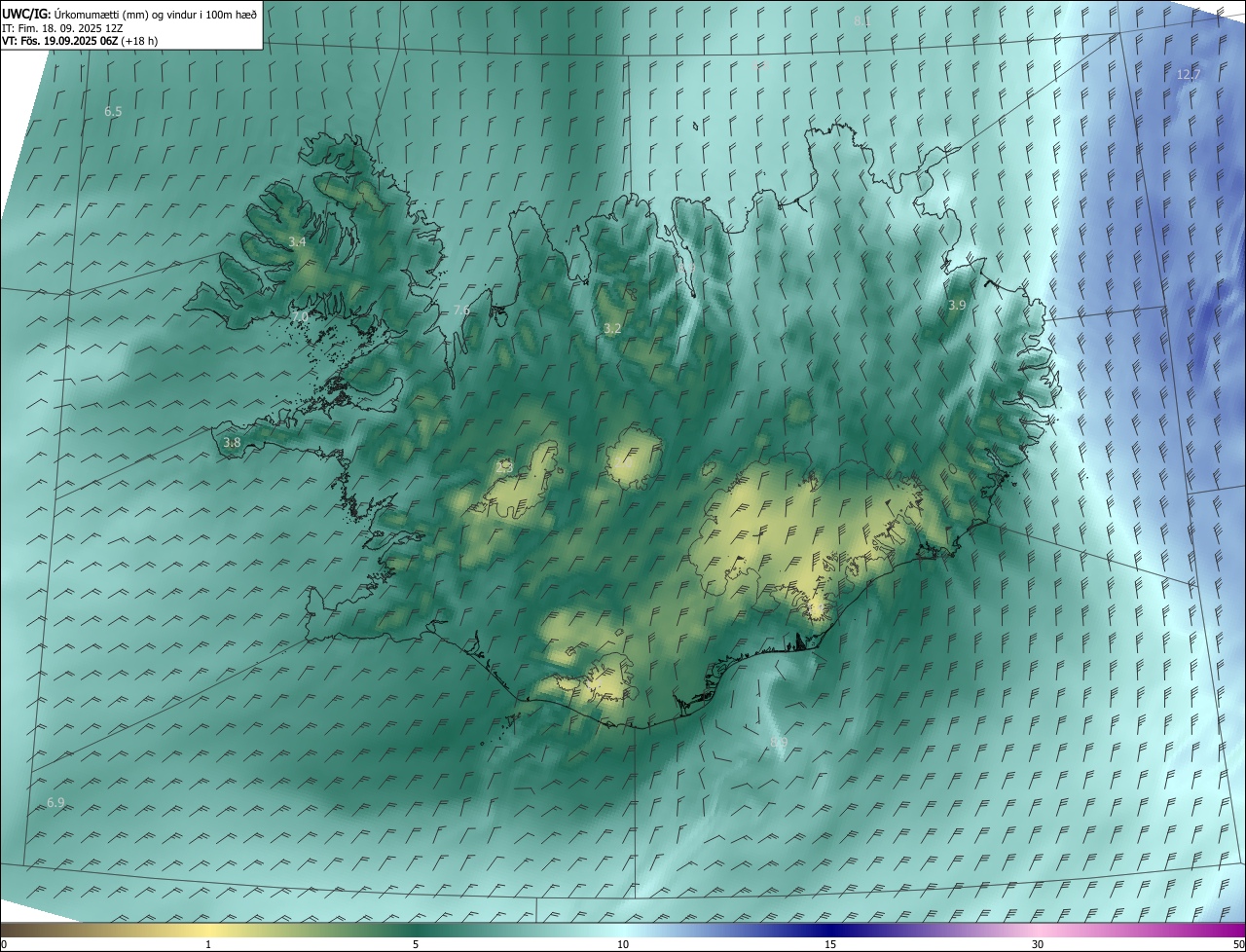Image resolution: width=1246 pixels, height=952 pixels.
Task: Click the 3.9 value in northeast Iceland
Action: 957,305
